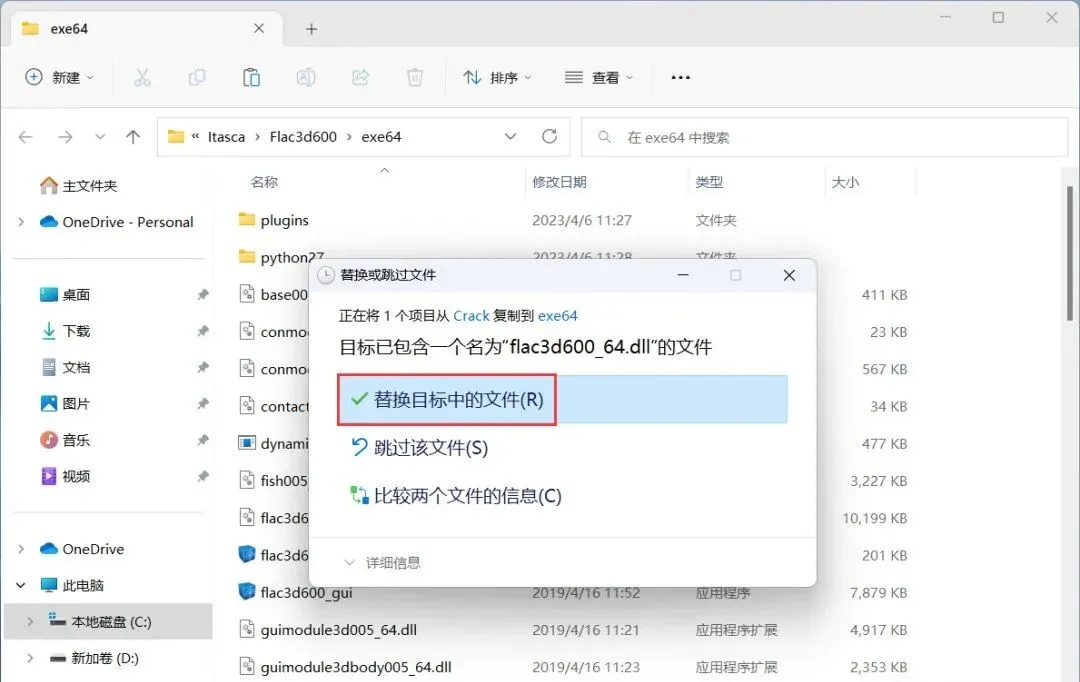Viewport: 1080px width, 682px height.
Task: Click the Cut scissors icon in toolbar
Action: tap(142, 77)
